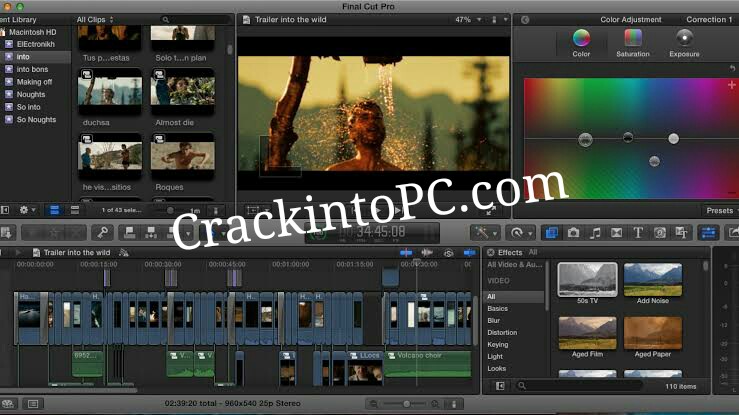This screenshot has width=739, height=415.
Task: Click the search icon in Effects browser
Action: (522, 386)
